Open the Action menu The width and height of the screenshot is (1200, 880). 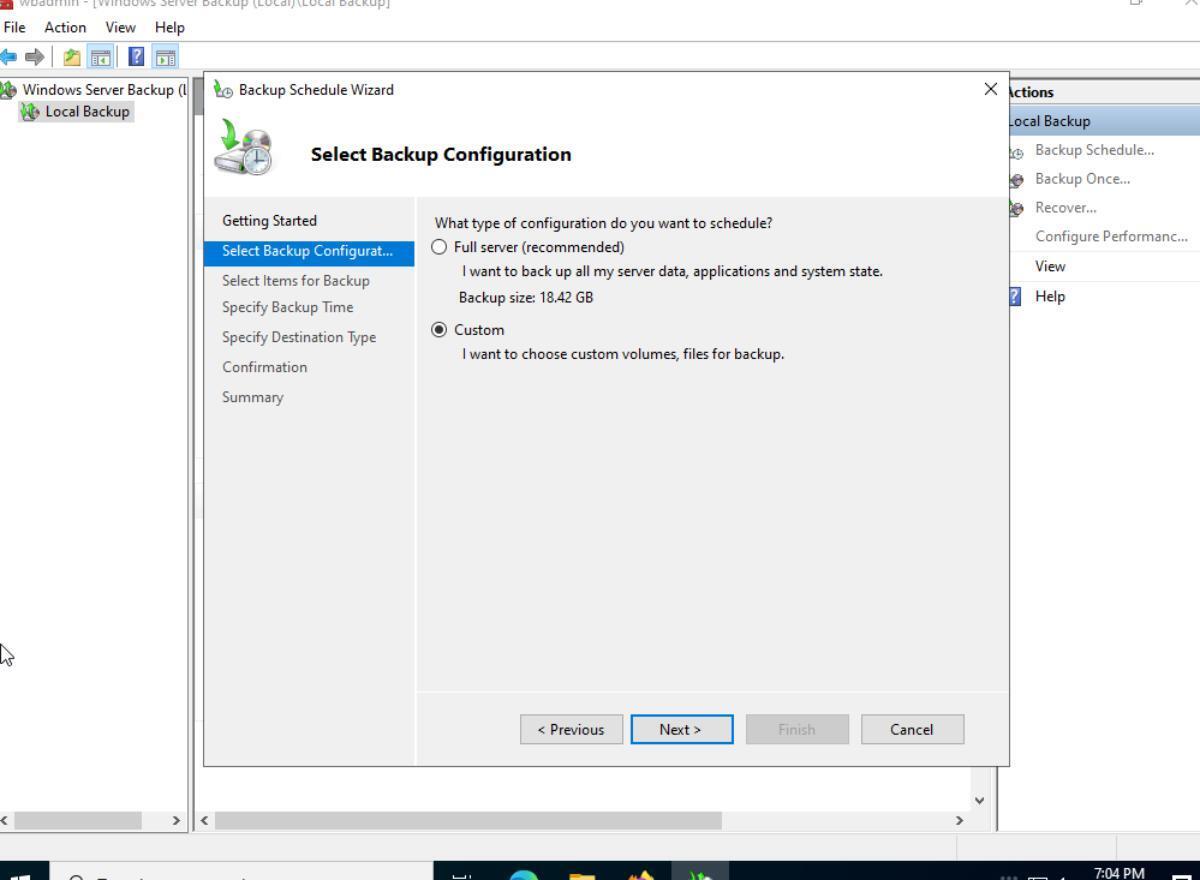[x=65, y=27]
